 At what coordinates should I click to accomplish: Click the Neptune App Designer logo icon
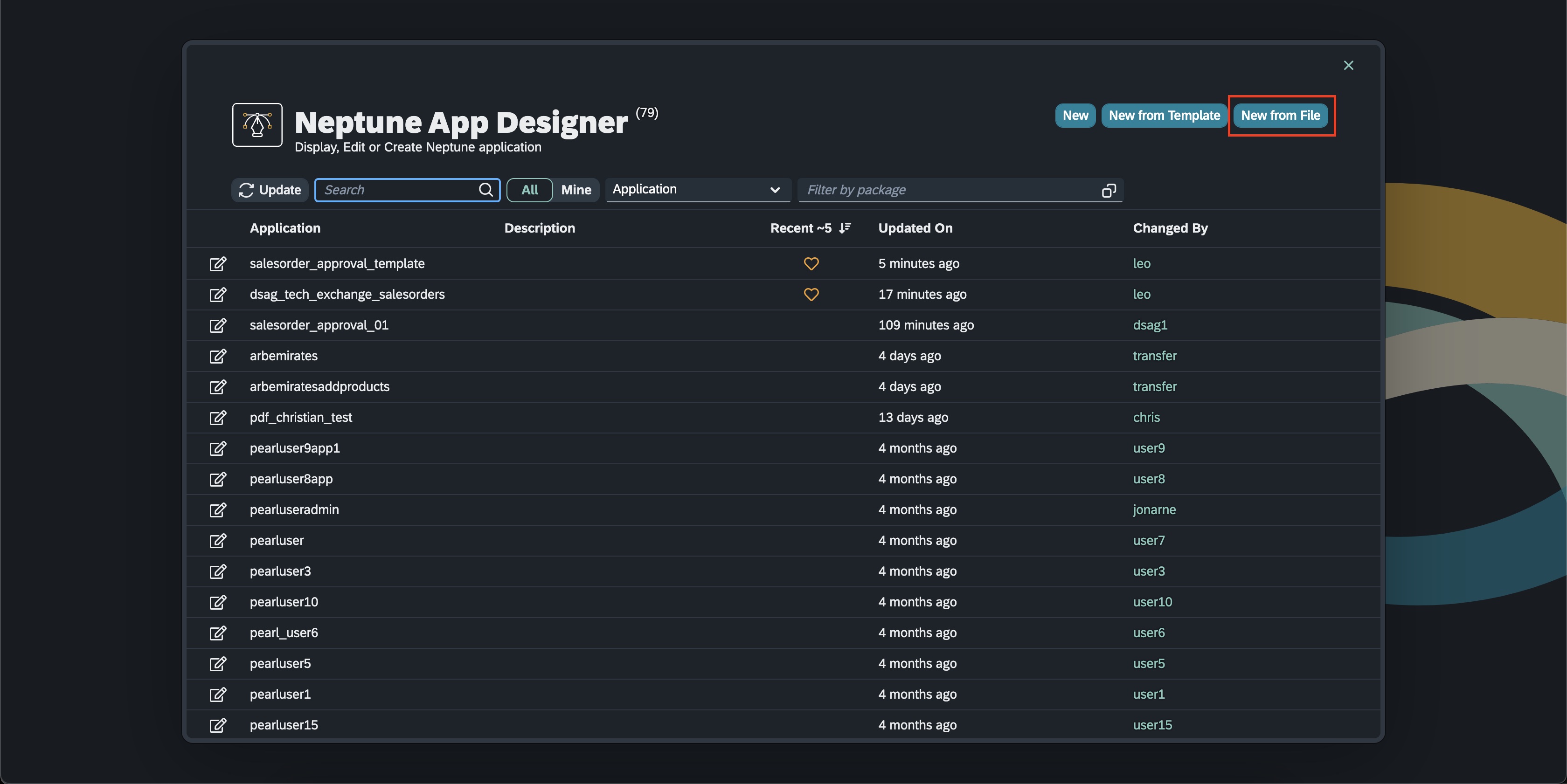257,124
